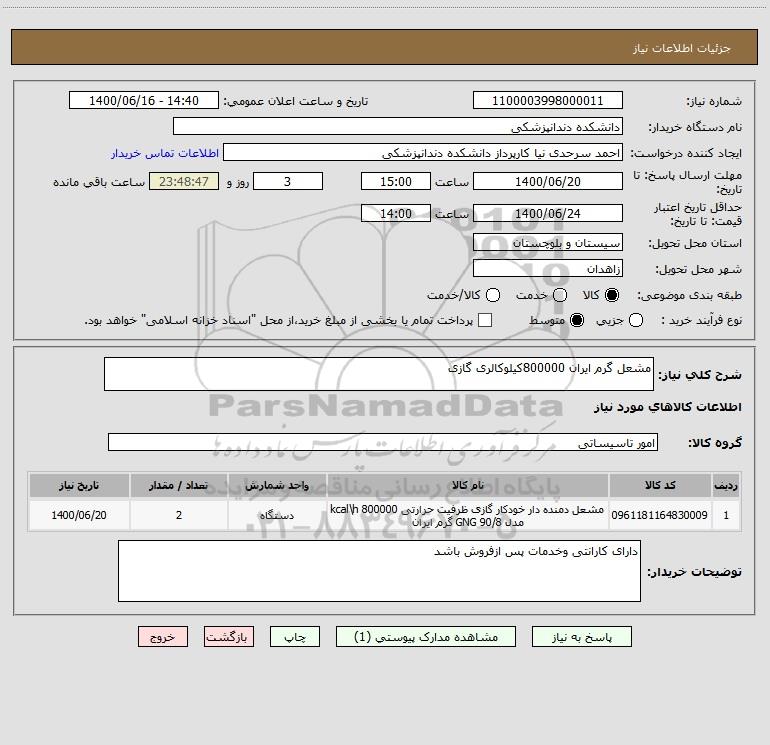This screenshot has width=770, height=745.
Task: Click the row number 1 cell
Action: tap(726, 515)
